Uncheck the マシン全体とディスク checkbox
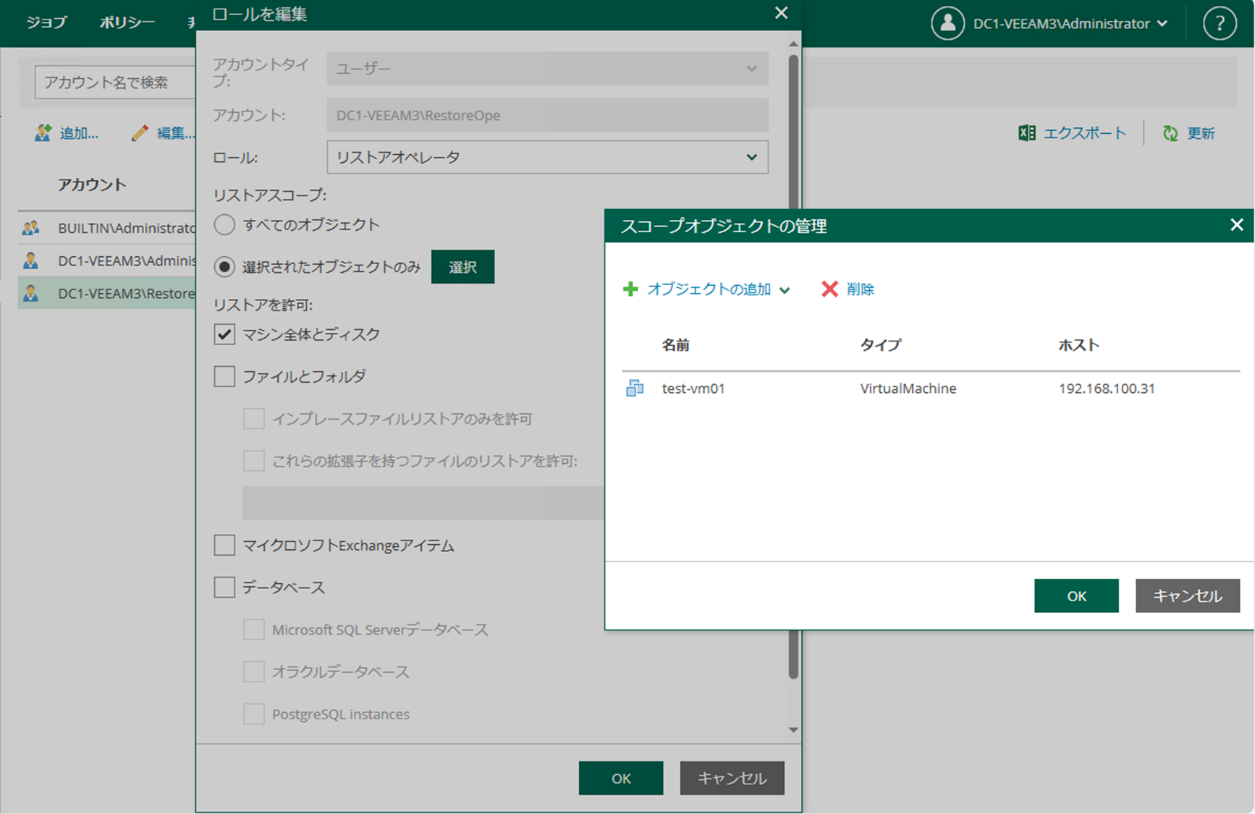 (225, 334)
